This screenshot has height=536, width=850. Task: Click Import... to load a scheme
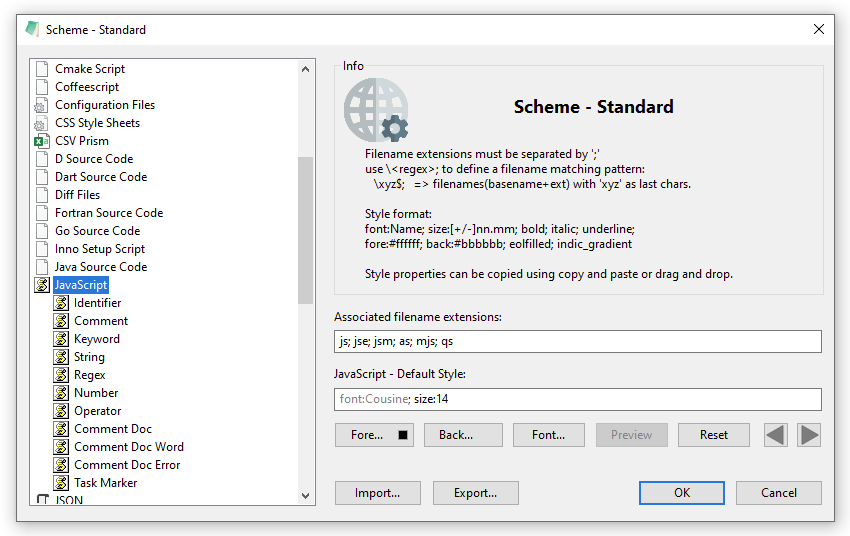[x=377, y=493]
